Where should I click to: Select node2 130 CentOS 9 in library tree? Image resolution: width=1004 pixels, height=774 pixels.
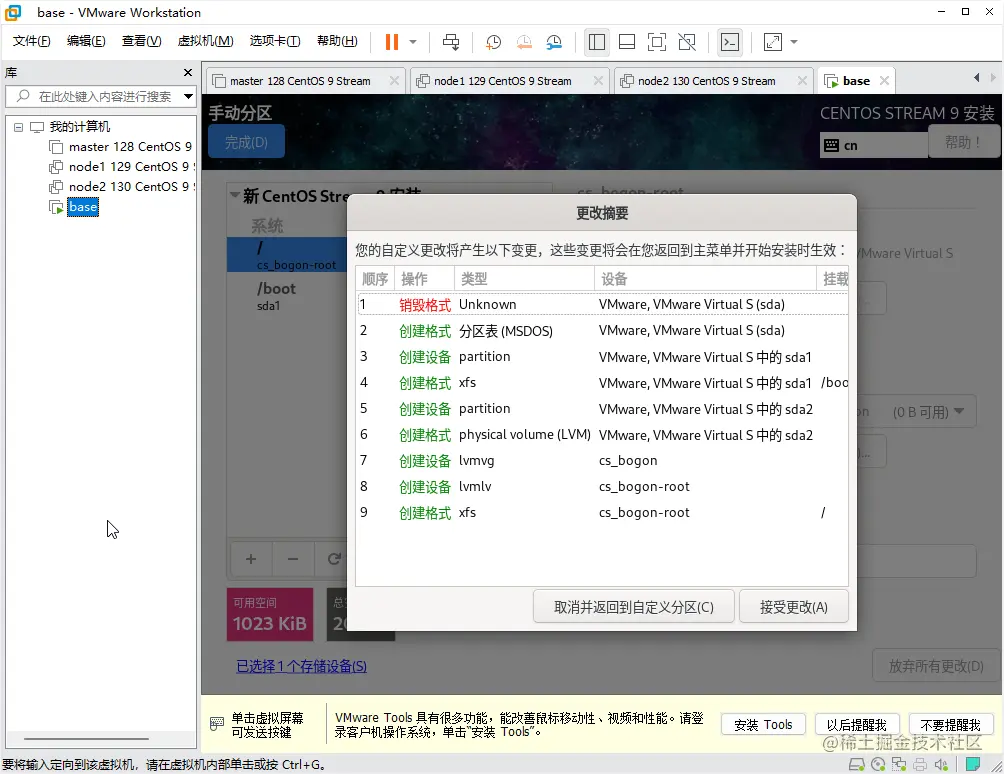coord(121,187)
